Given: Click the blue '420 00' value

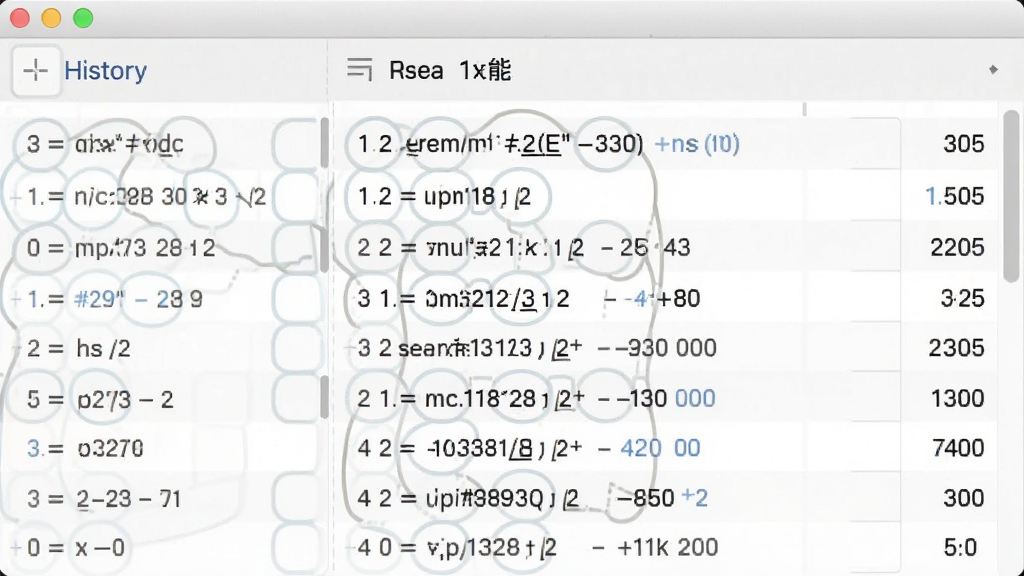Looking at the screenshot, I should coord(660,448).
